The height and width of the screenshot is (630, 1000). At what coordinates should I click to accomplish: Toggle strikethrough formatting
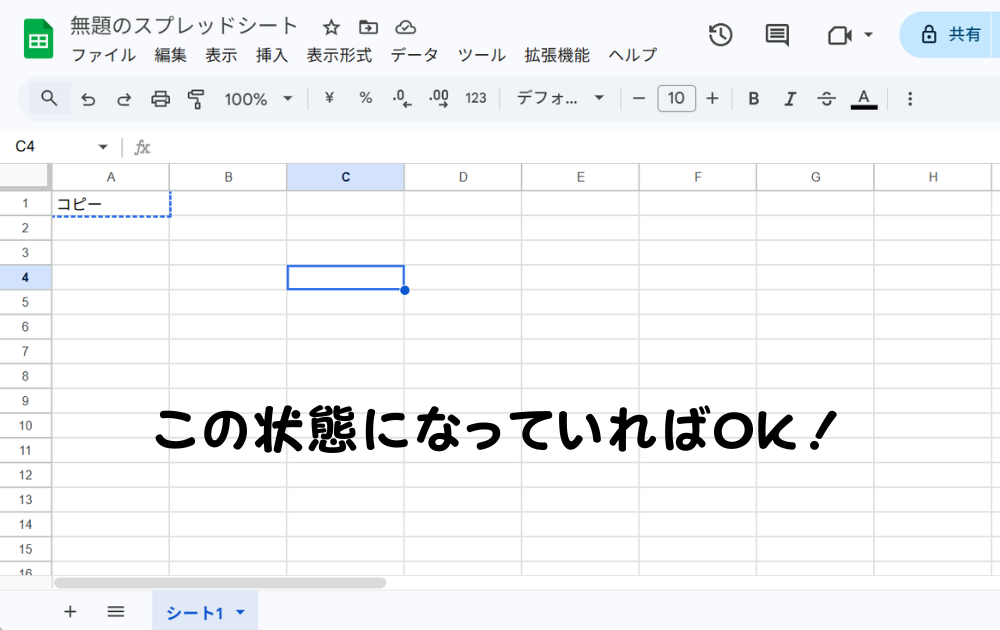[826, 98]
